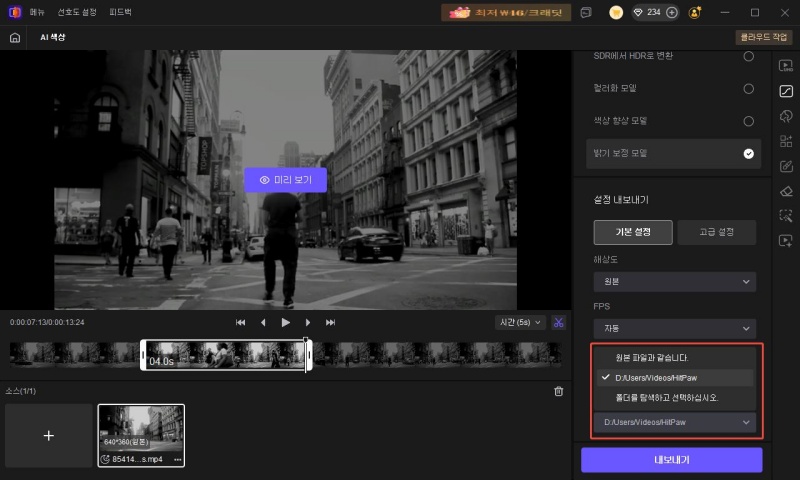Screen dimensions: 800x480
Task: Go to the home screen icon
Action: coord(15,37)
